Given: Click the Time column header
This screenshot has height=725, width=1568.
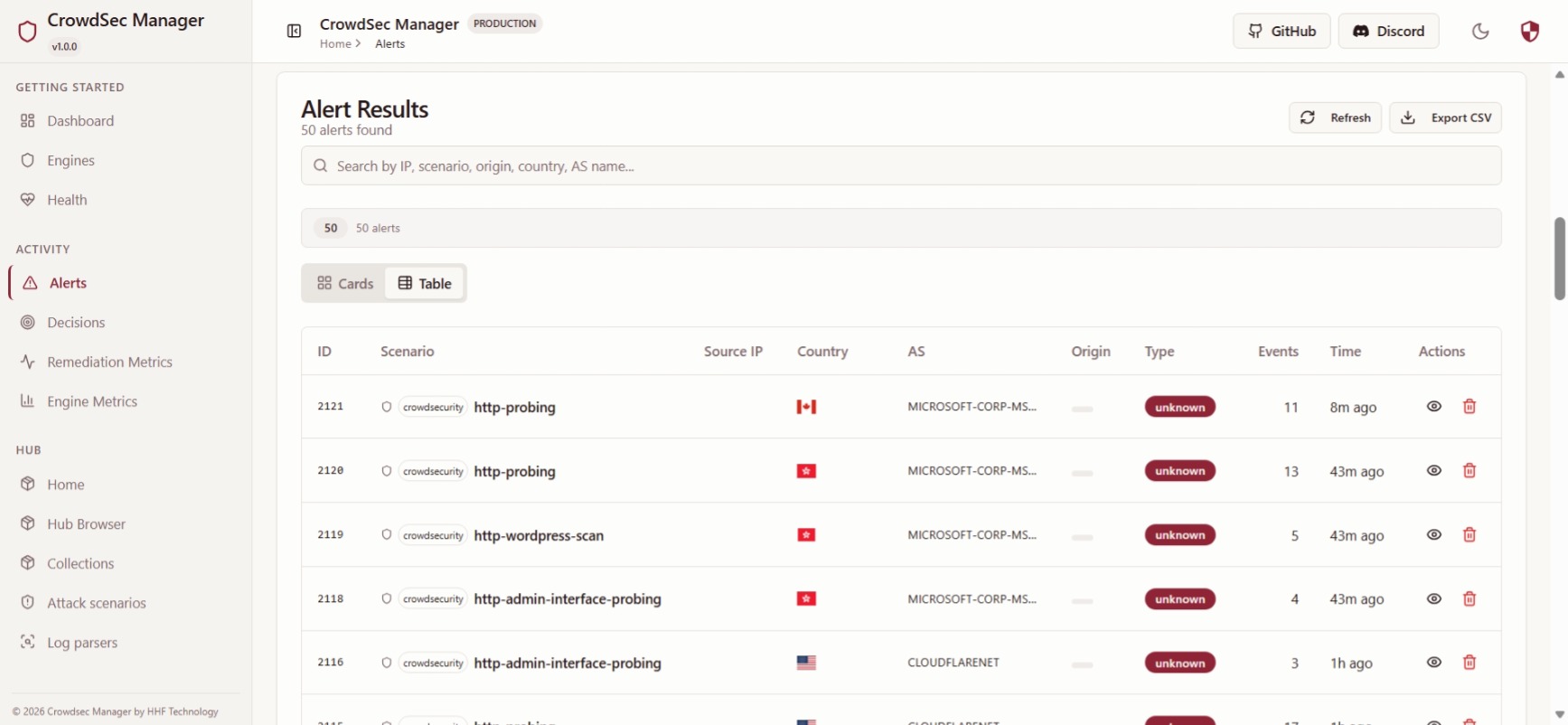Looking at the screenshot, I should tap(1345, 352).
